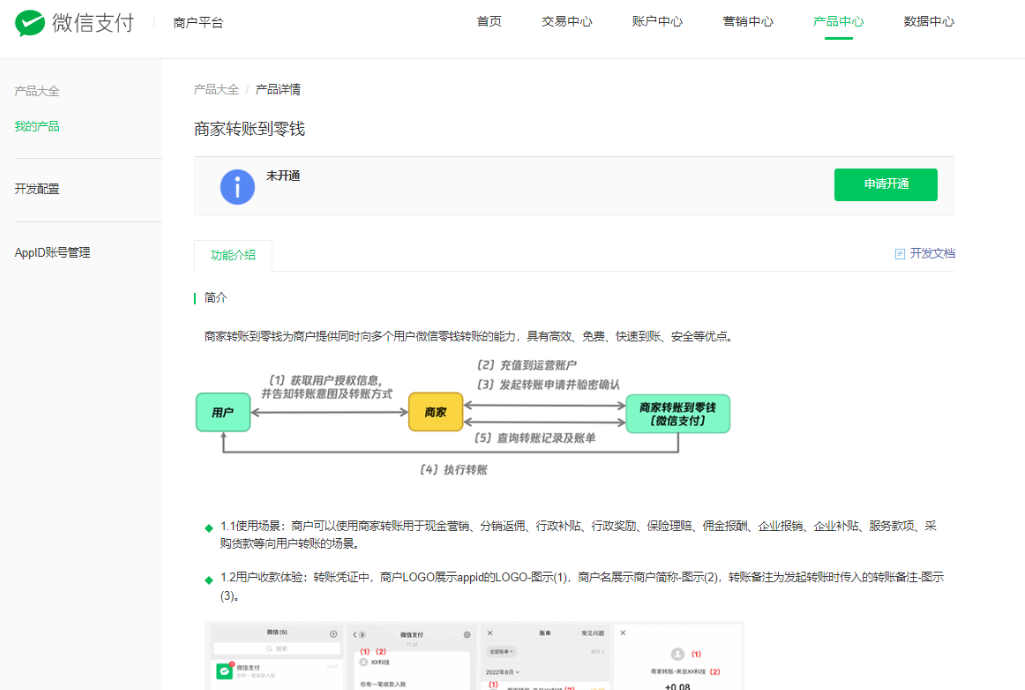Click the phone screenshots preview image
Image resolution: width=1025 pixels, height=690 pixels.
474,655
